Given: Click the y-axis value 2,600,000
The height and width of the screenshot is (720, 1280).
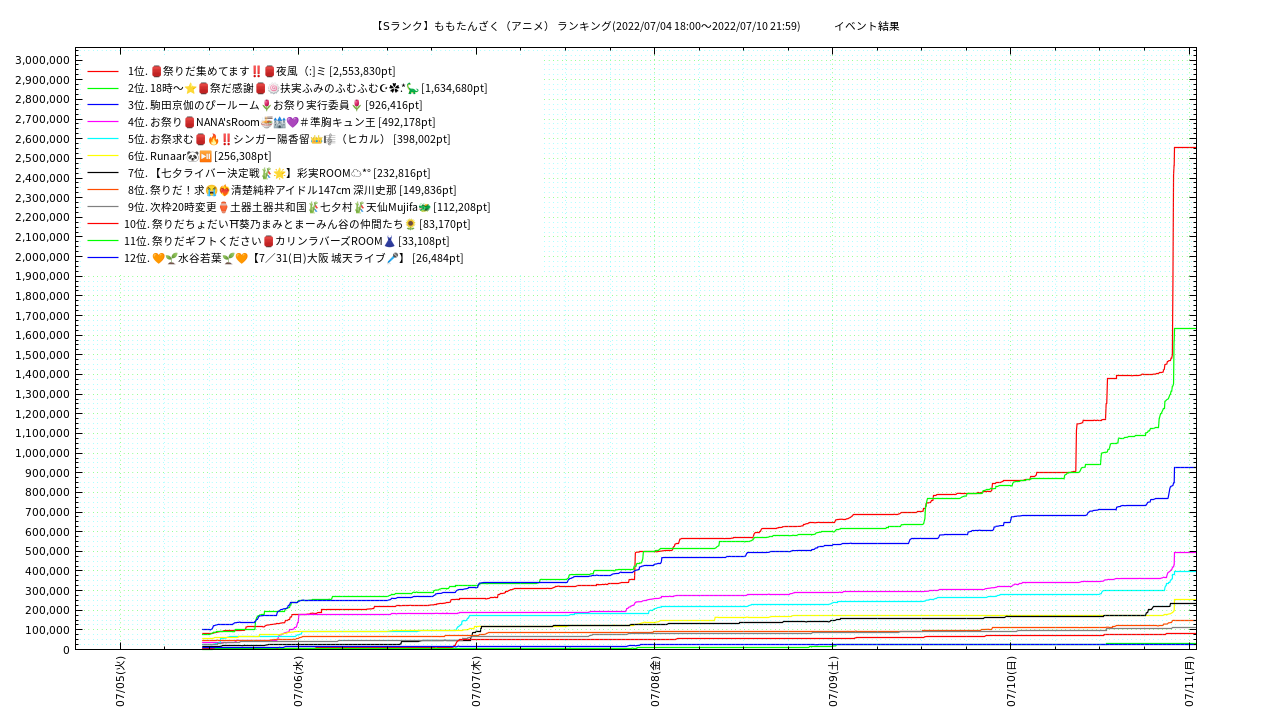Looking at the screenshot, I should [x=42, y=139].
